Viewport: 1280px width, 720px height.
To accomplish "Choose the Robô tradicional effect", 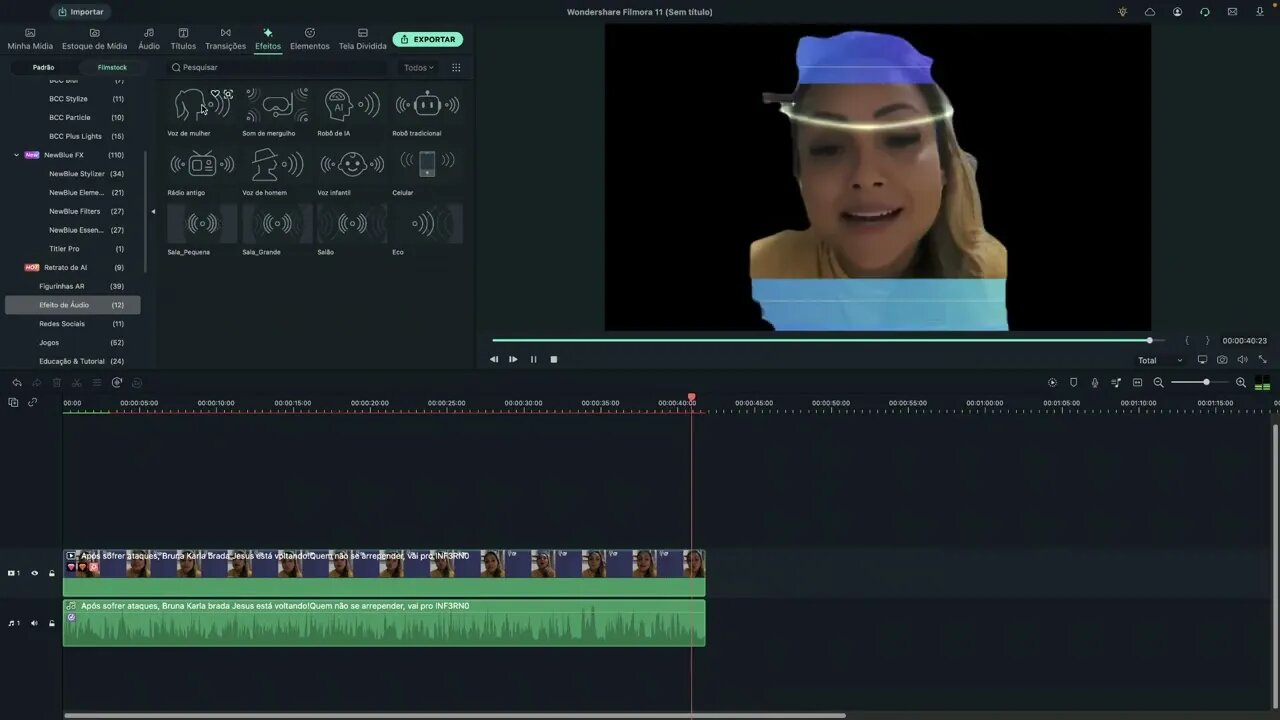I will [427, 105].
